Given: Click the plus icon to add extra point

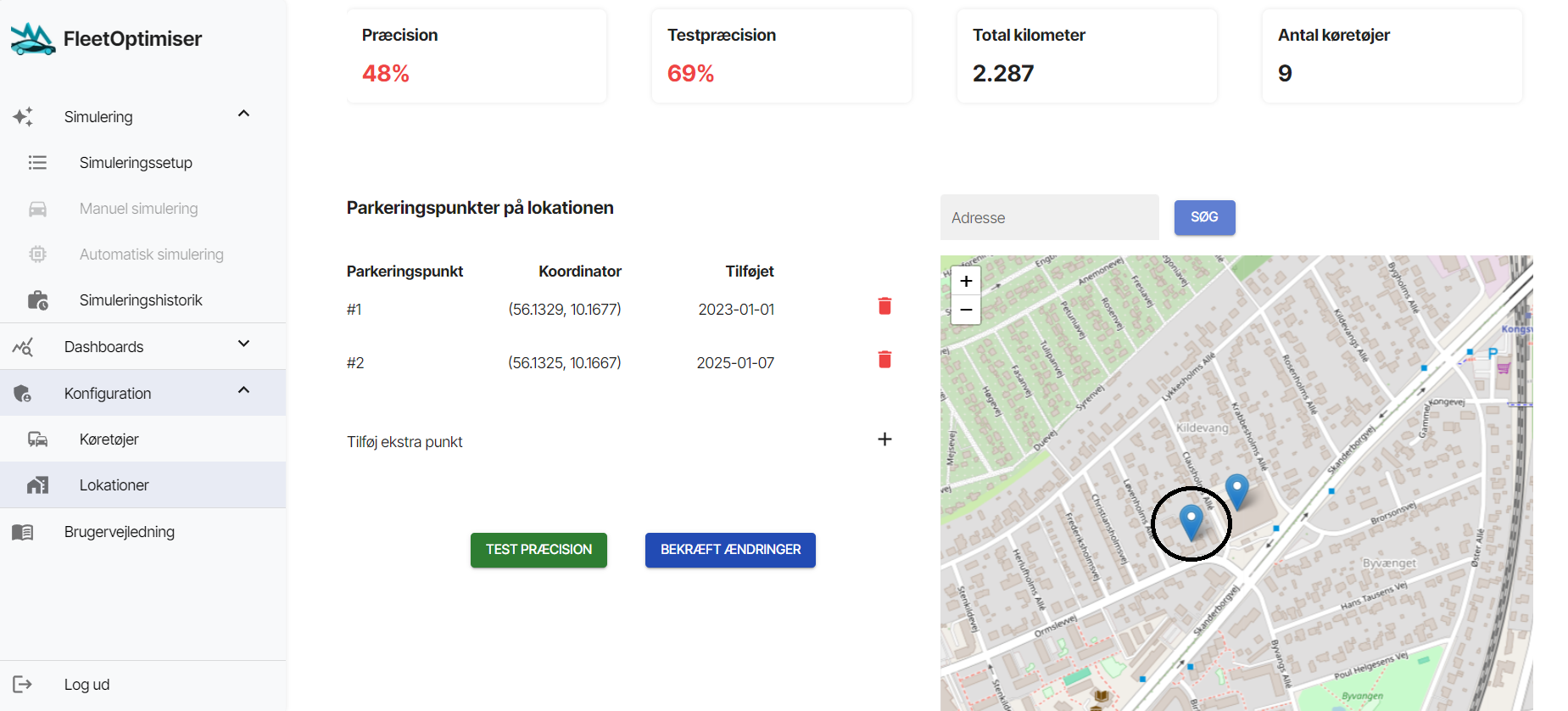Looking at the screenshot, I should click(884, 439).
